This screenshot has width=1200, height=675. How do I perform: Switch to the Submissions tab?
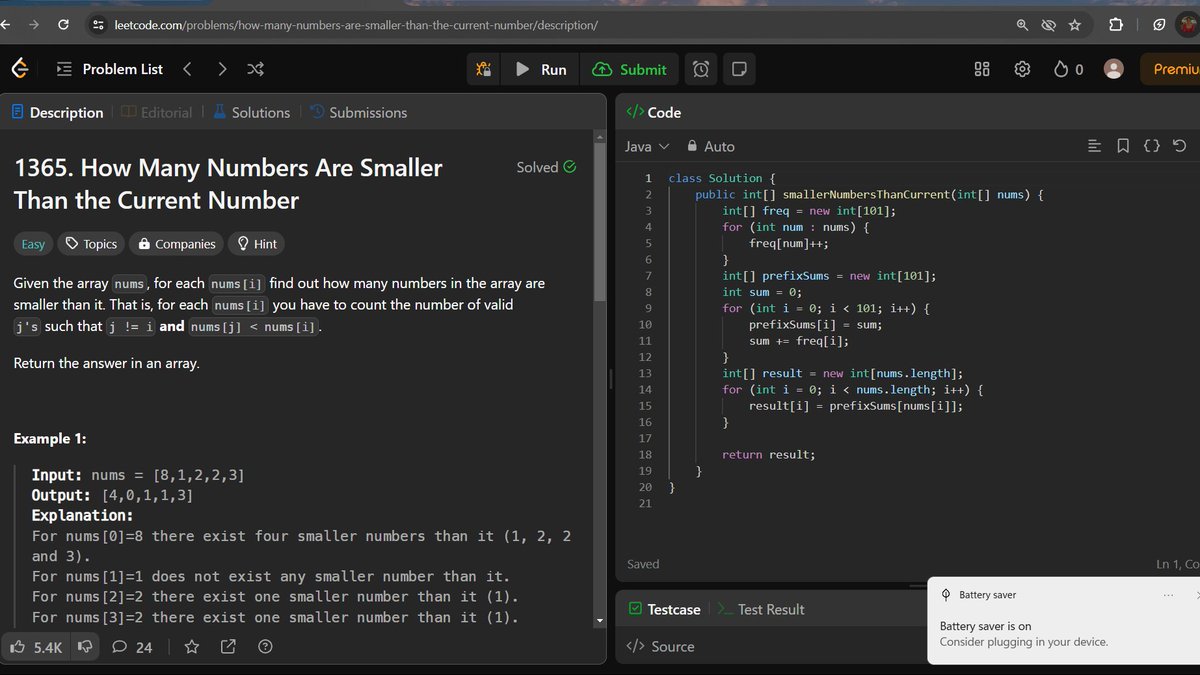359,112
